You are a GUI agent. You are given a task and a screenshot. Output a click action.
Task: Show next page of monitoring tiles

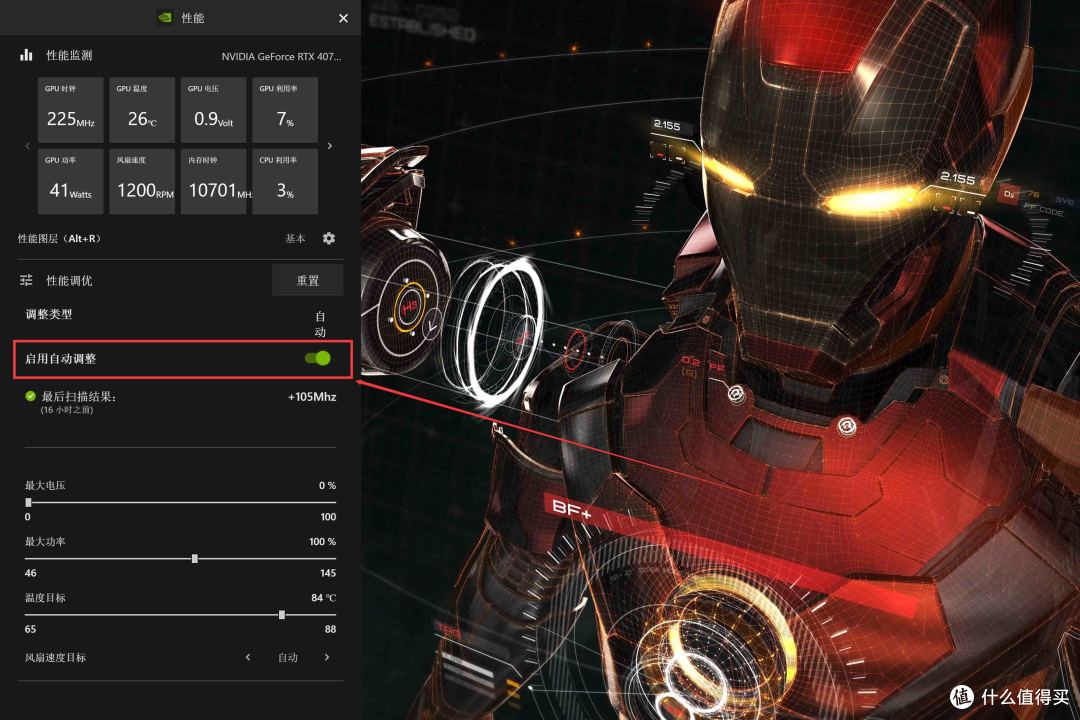click(330, 145)
